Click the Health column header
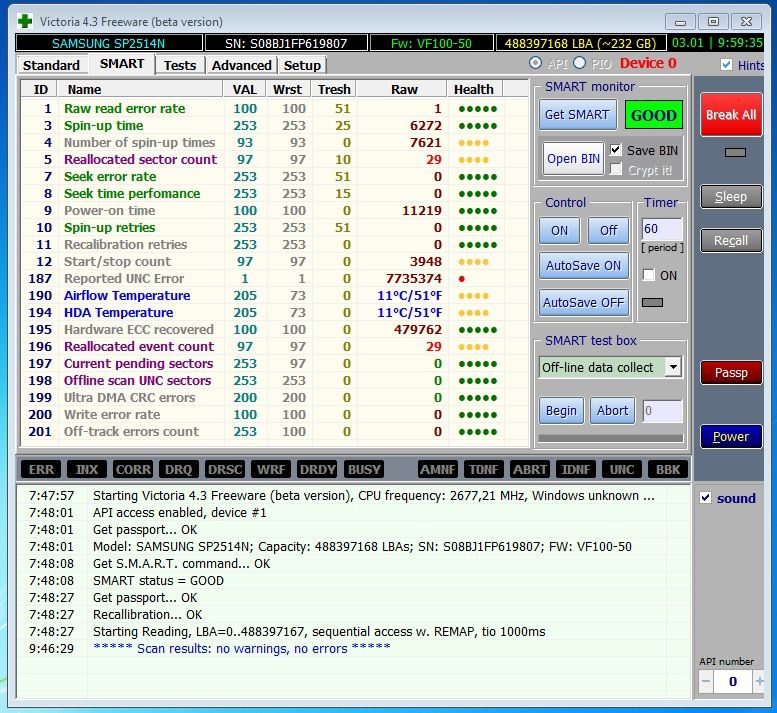 click(474, 89)
